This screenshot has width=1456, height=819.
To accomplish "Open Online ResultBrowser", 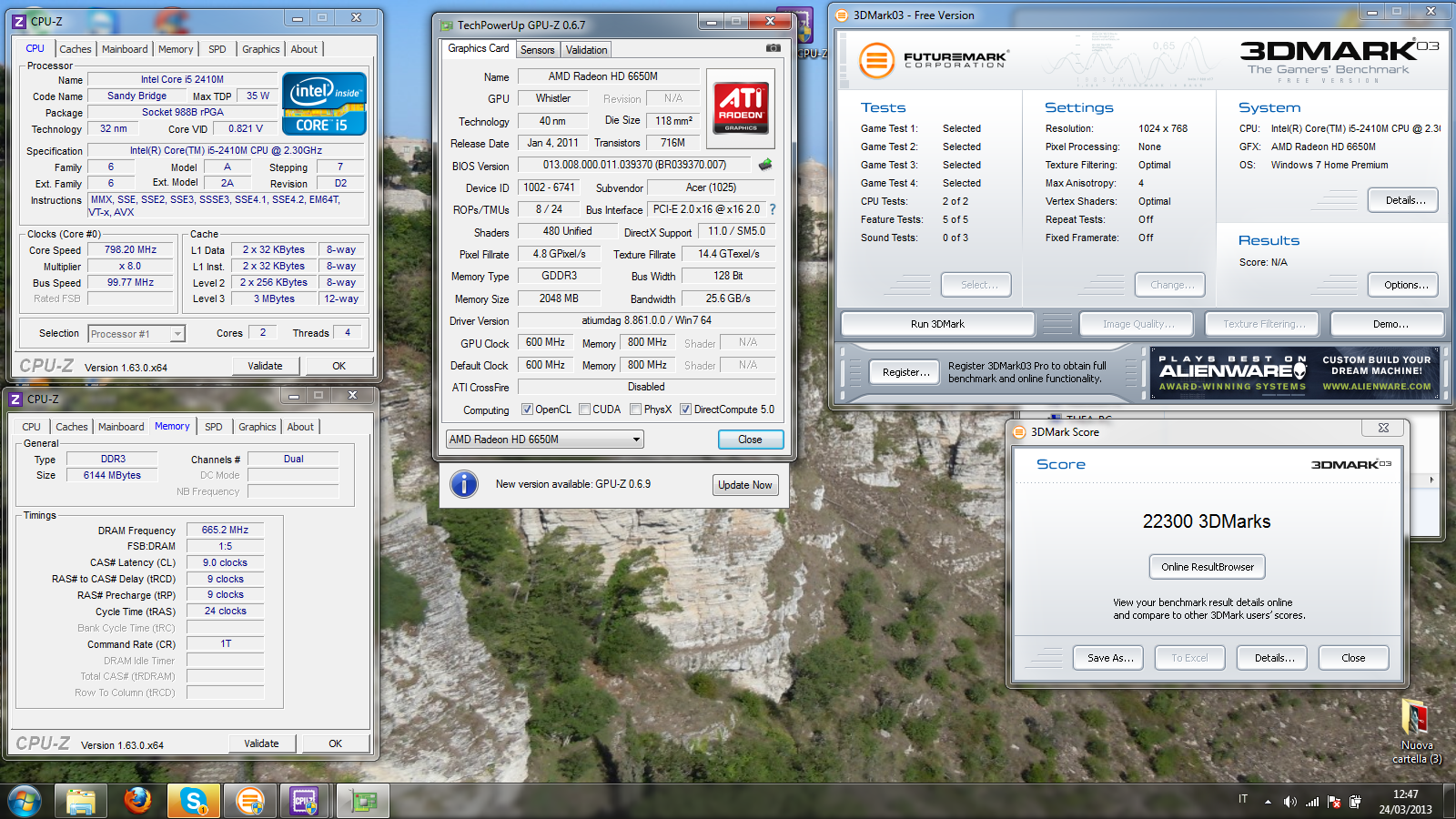I will coord(1207,567).
